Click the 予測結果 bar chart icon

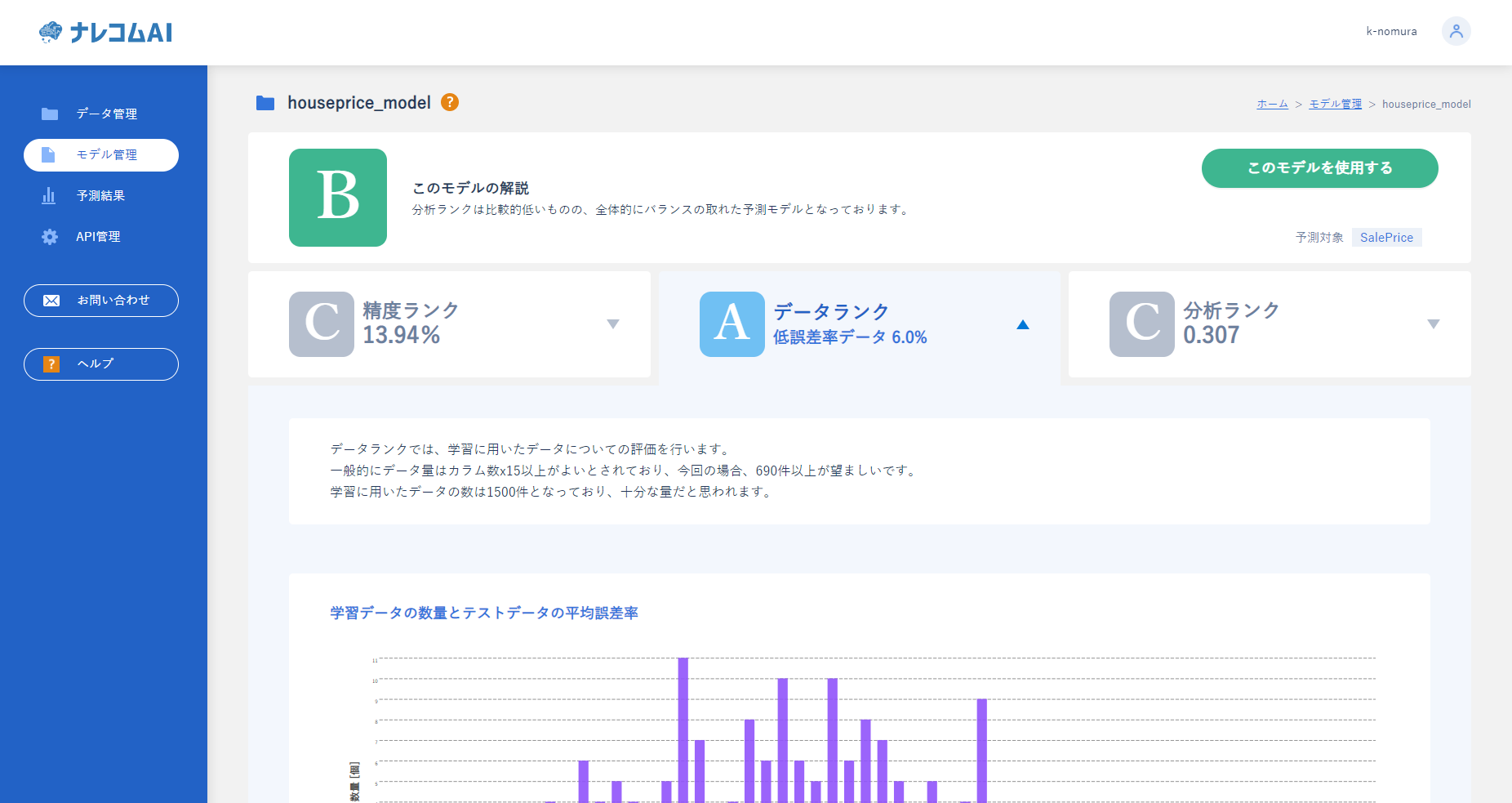pos(49,195)
